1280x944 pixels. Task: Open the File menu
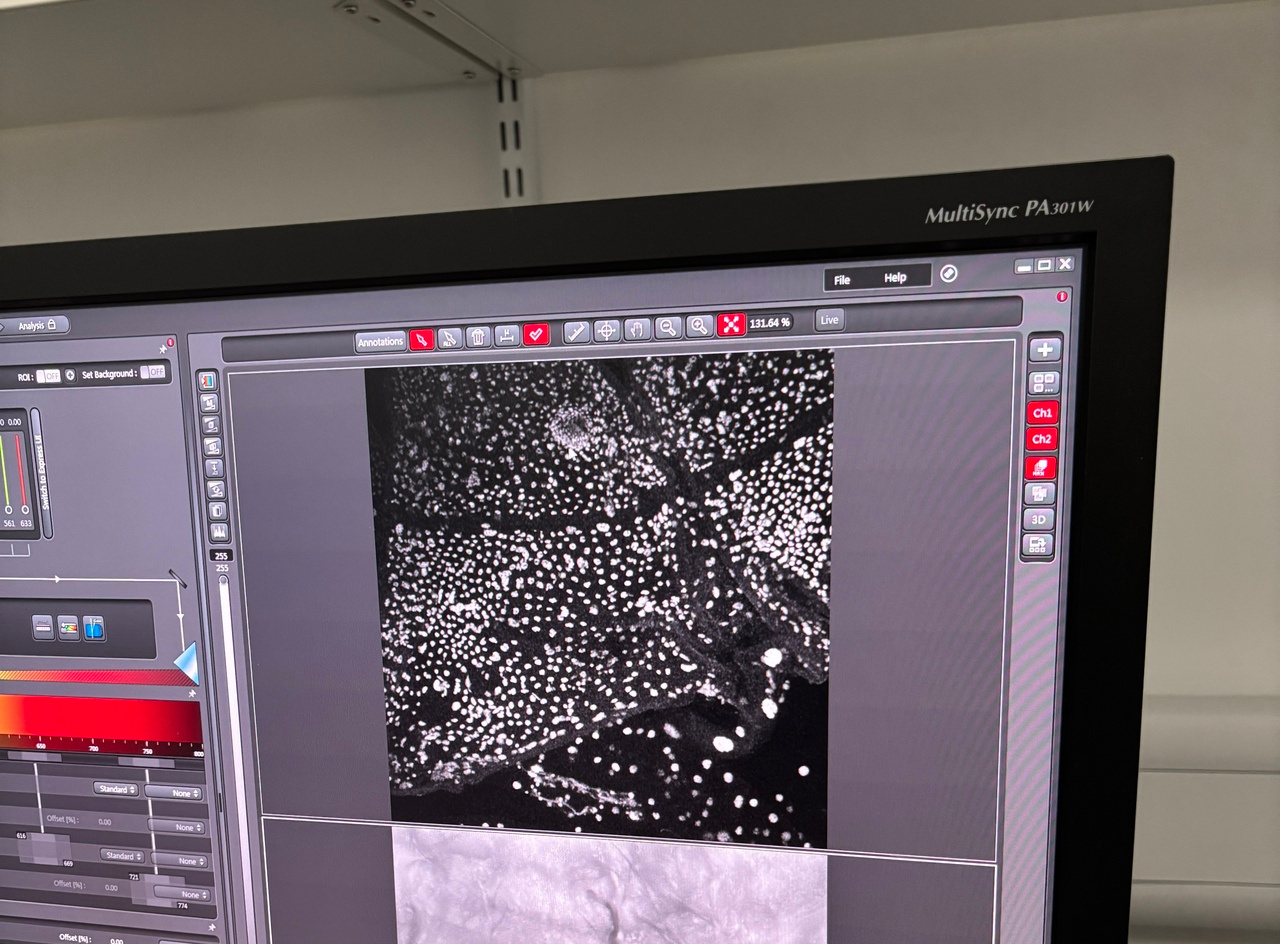[x=842, y=280]
